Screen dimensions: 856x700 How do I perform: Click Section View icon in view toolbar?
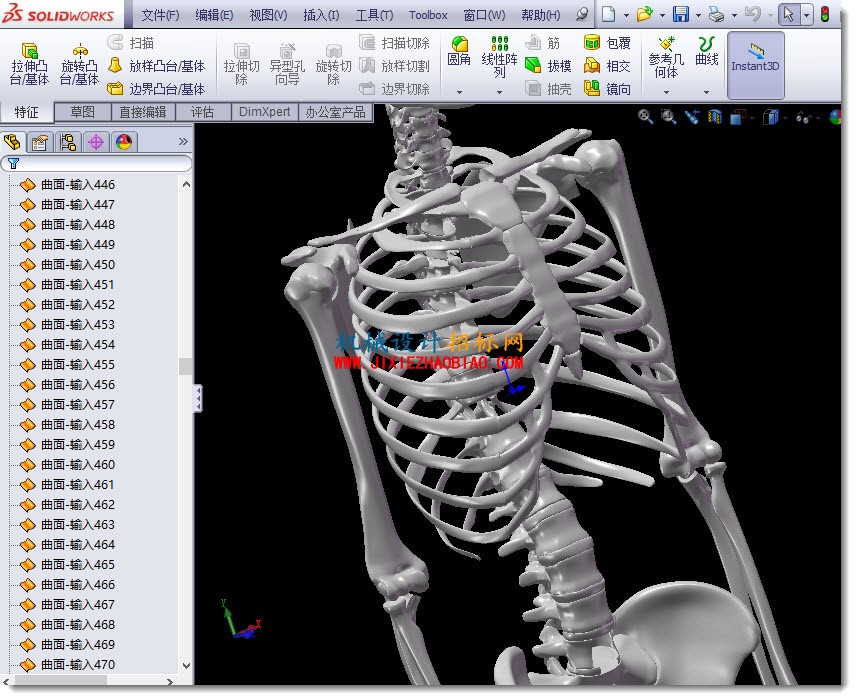[x=715, y=117]
